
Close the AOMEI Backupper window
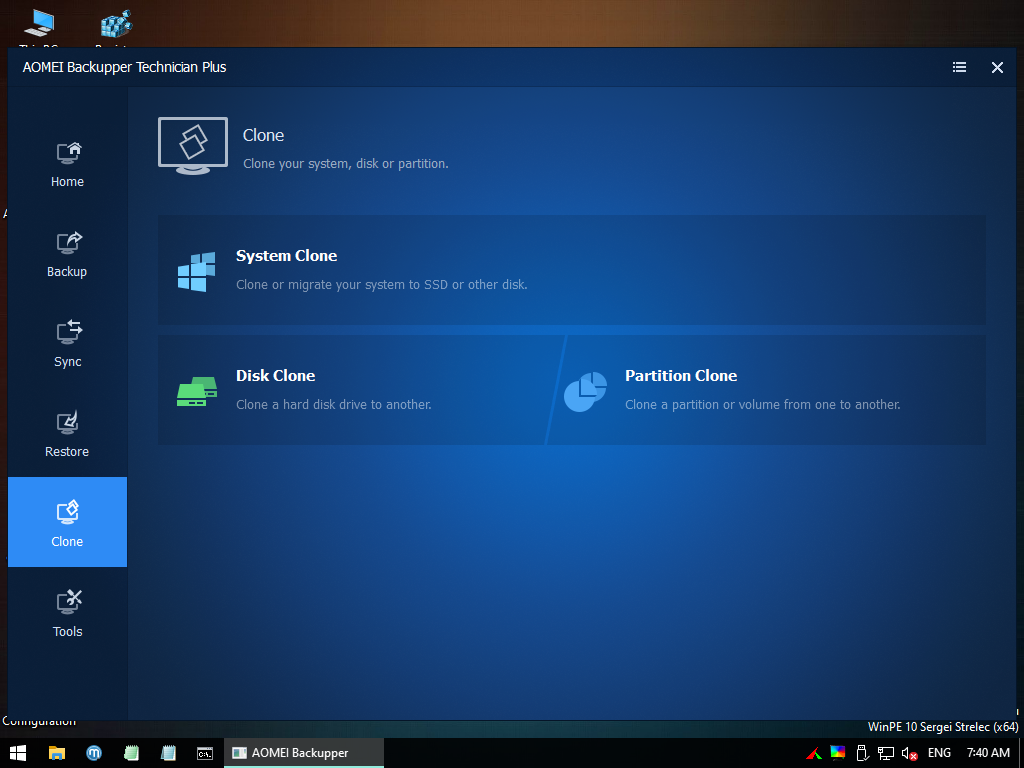(997, 67)
